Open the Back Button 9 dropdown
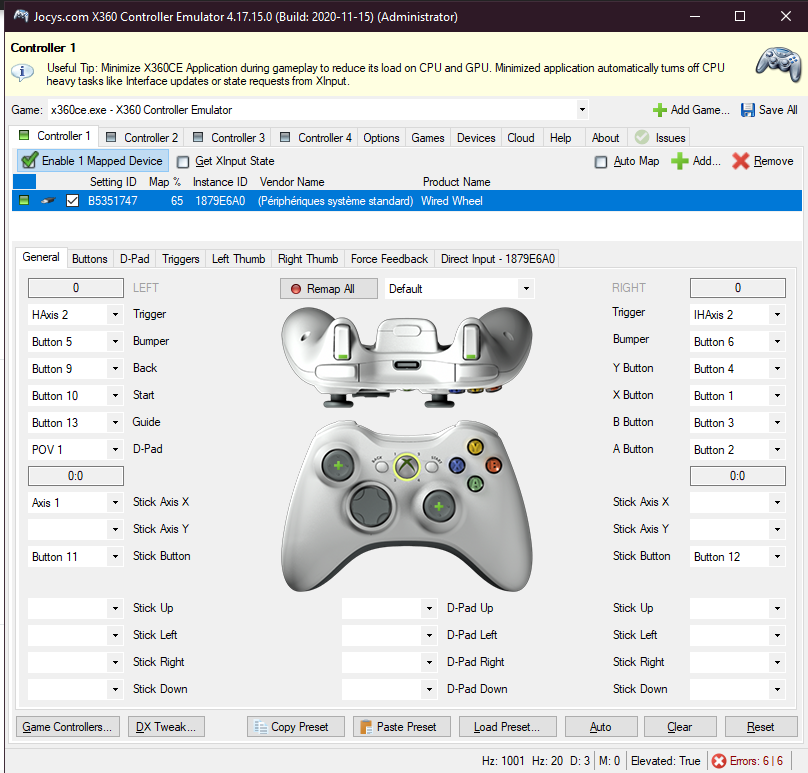The height and width of the screenshot is (773, 808). point(115,368)
